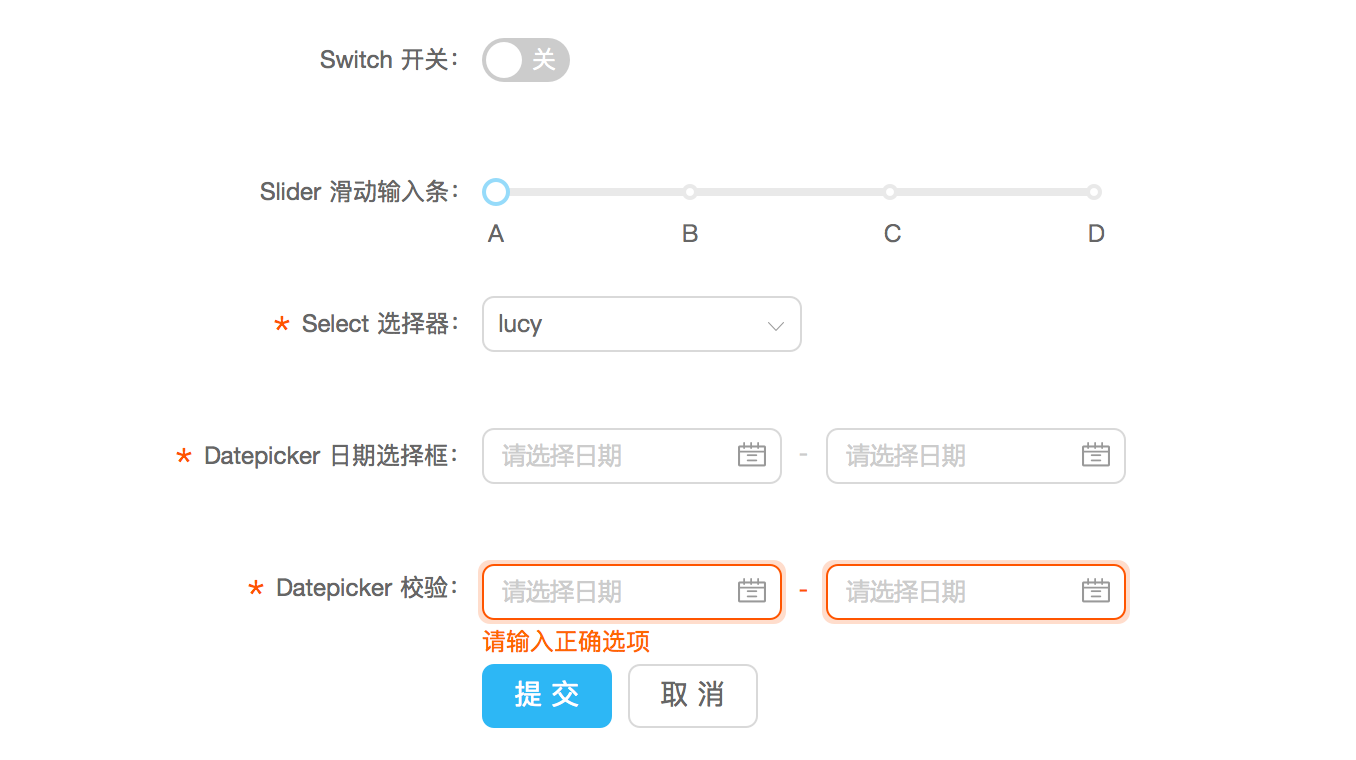Set slider to mark B dot
The height and width of the screenshot is (760, 1356).
(690, 192)
